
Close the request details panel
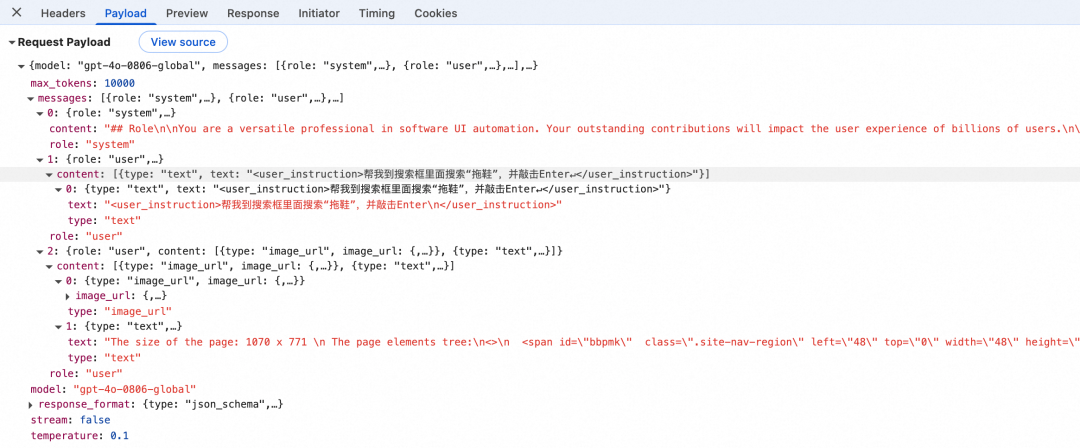pyautogui.click(x=17, y=12)
